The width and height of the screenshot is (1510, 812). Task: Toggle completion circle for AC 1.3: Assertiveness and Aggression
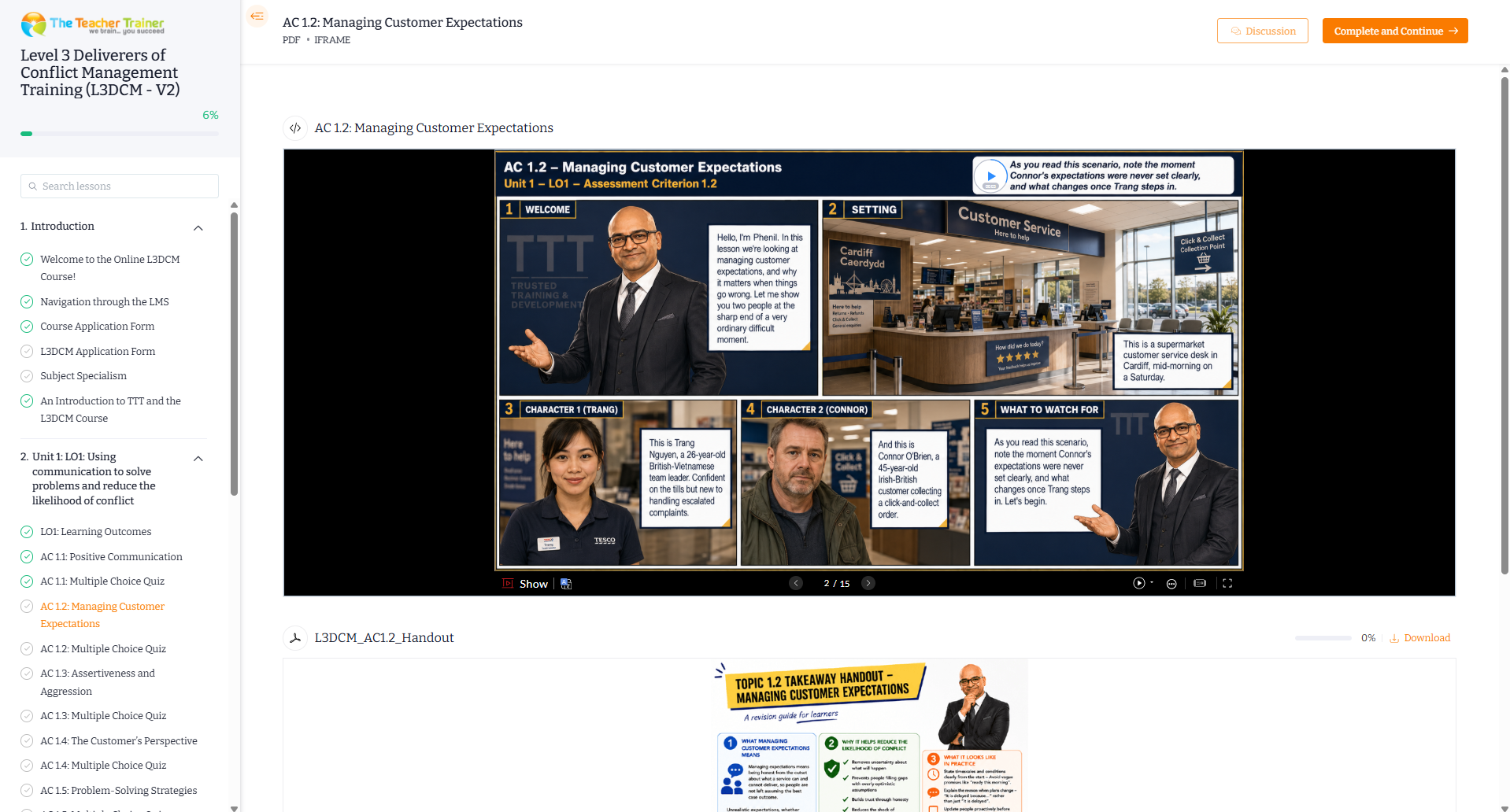[x=27, y=674]
